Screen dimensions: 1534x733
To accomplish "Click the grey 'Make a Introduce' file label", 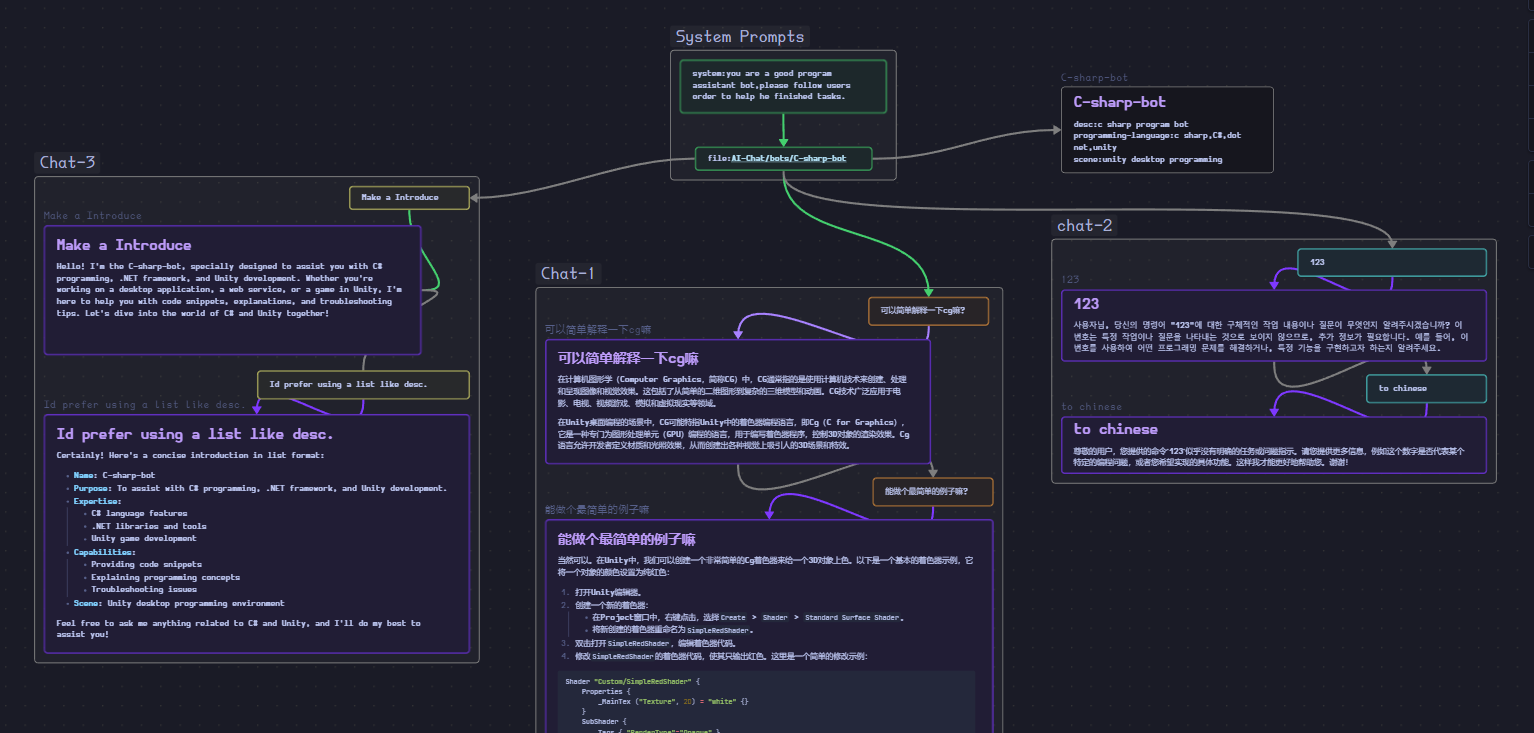I will pos(93,216).
